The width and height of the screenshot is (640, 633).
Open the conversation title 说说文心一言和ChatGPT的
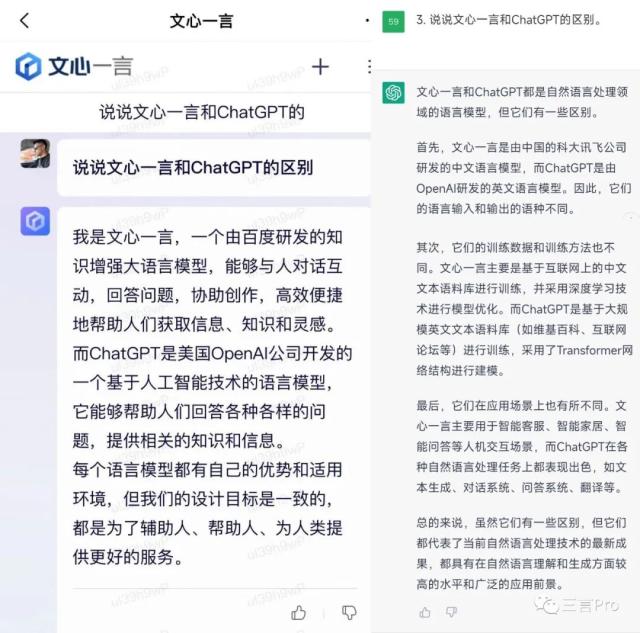202,112
